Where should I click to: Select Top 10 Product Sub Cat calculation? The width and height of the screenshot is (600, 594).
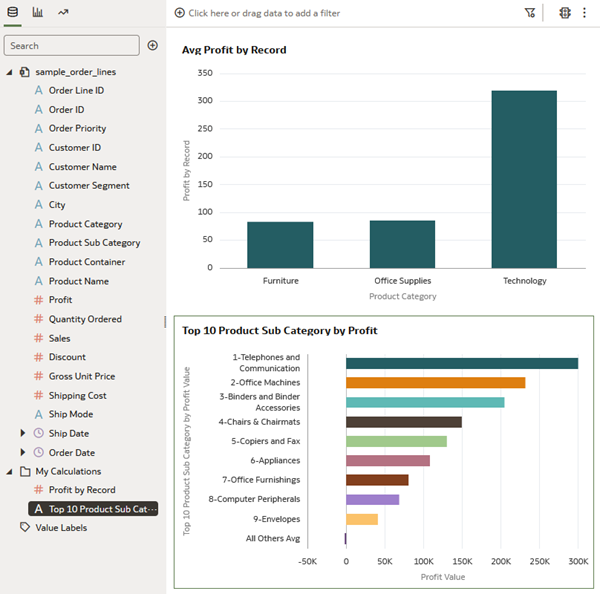(x=93, y=509)
